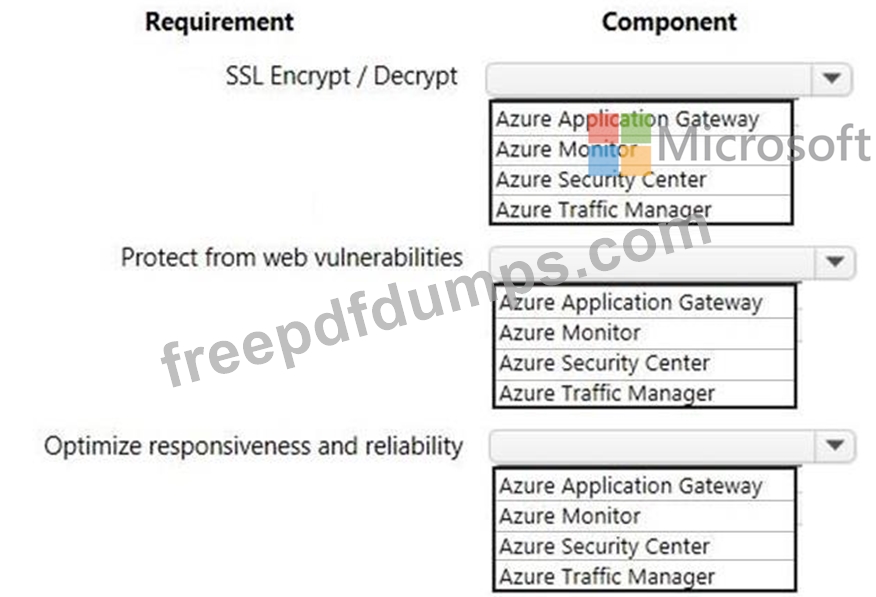Open the SSL Encrypt / Decrypt dropdown arrow
The width and height of the screenshot is (876, 597).
pos(831,79)
